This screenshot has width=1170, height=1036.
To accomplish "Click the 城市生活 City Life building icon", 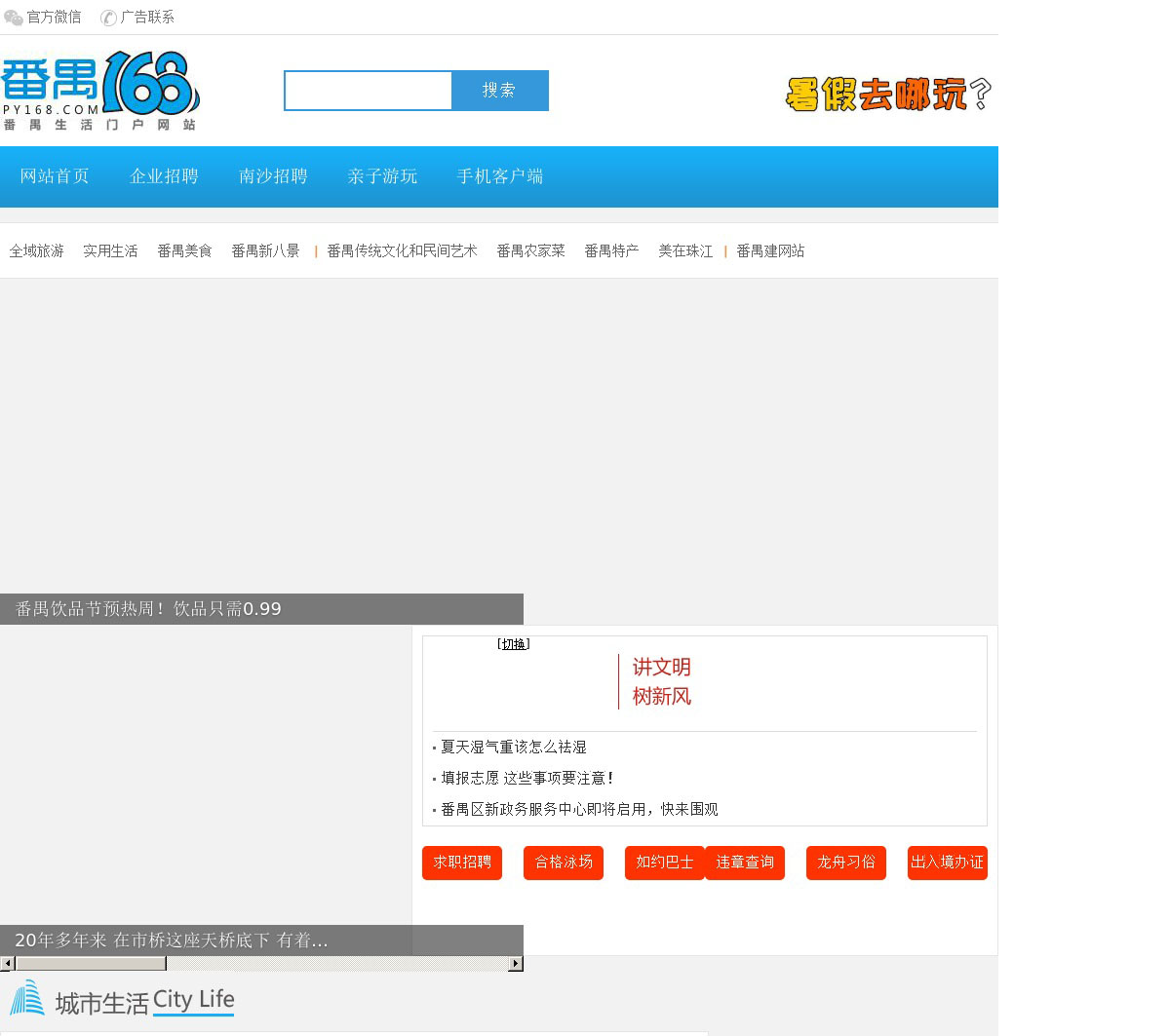I will 27,998.
